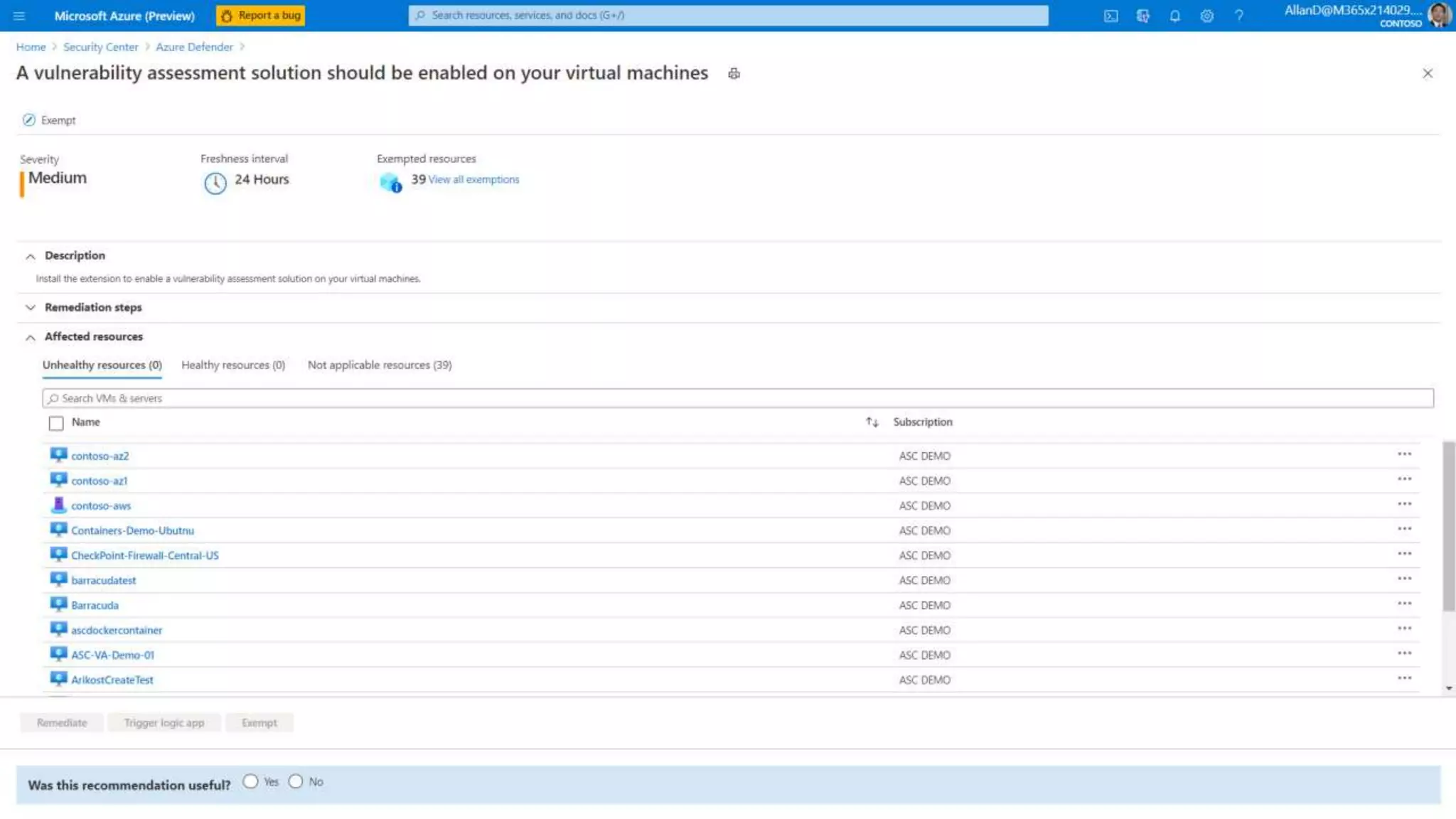Viewport: 1456px width, 819px height.
Task: Select No for recommendation useful
Action: (296, 781)
